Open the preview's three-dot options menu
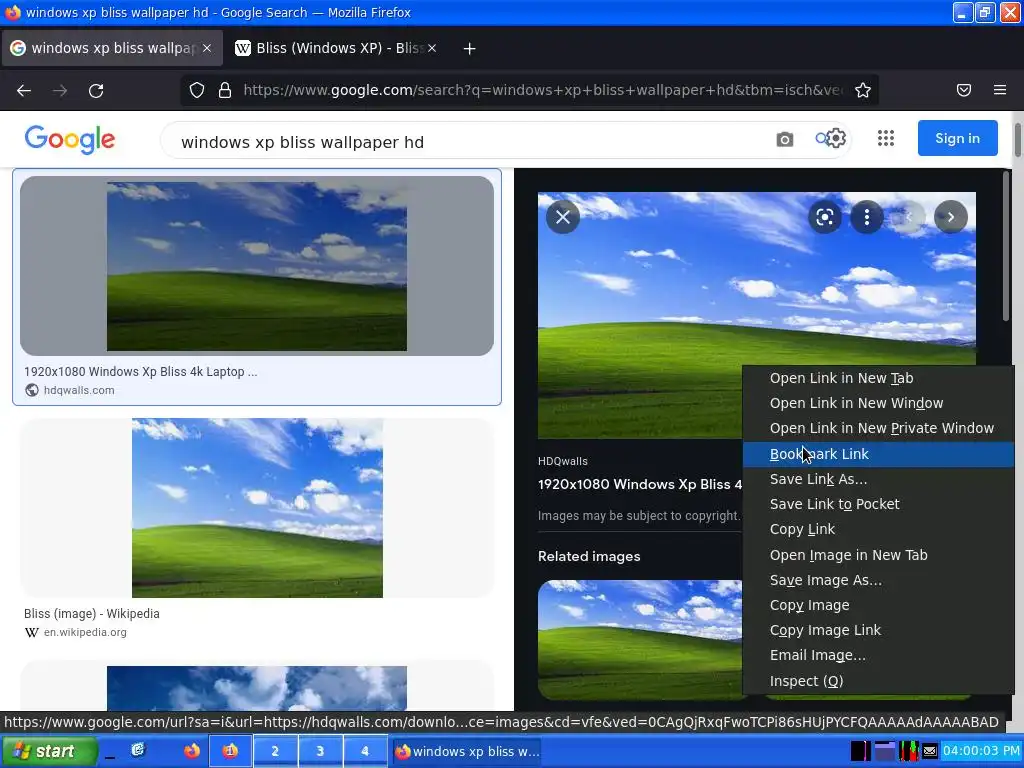Image resolution: width=1024 pixels, height=768 pixels. tap(867, 217)
